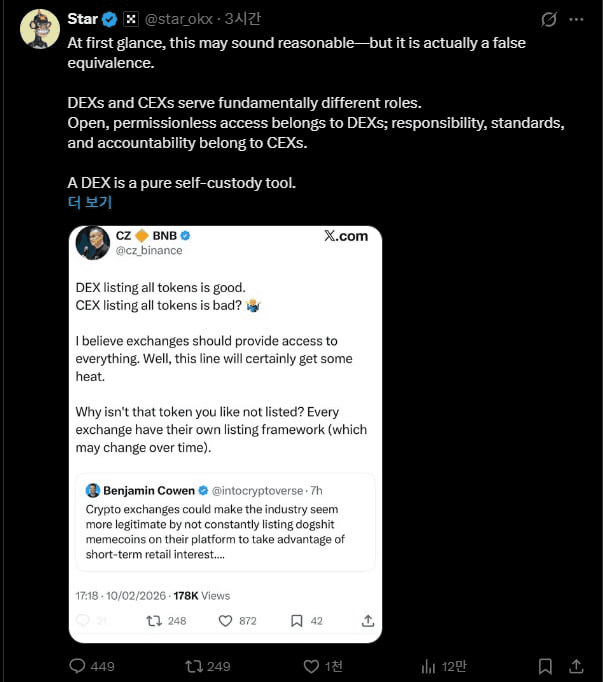This screenshot has height=682, width=603.
Task: Click the bookmark icon showing 42
Action: [296, 621]
